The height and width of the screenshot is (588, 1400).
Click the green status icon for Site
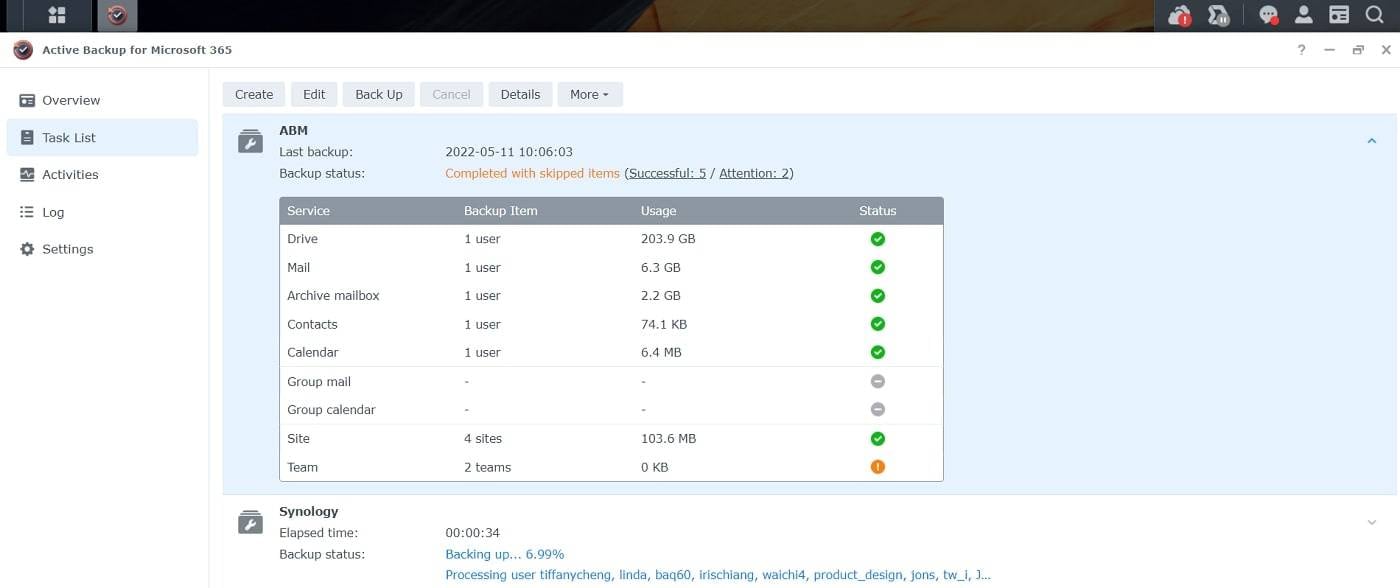(877, 438)
